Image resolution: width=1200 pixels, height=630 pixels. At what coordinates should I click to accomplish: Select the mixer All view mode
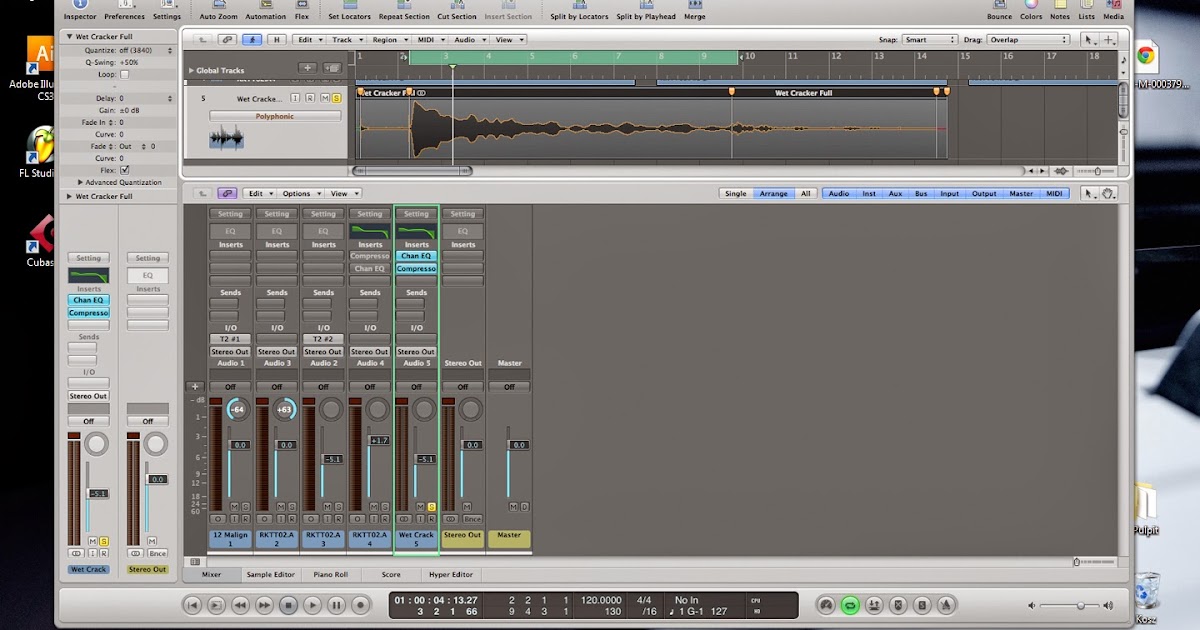point(805,194)
